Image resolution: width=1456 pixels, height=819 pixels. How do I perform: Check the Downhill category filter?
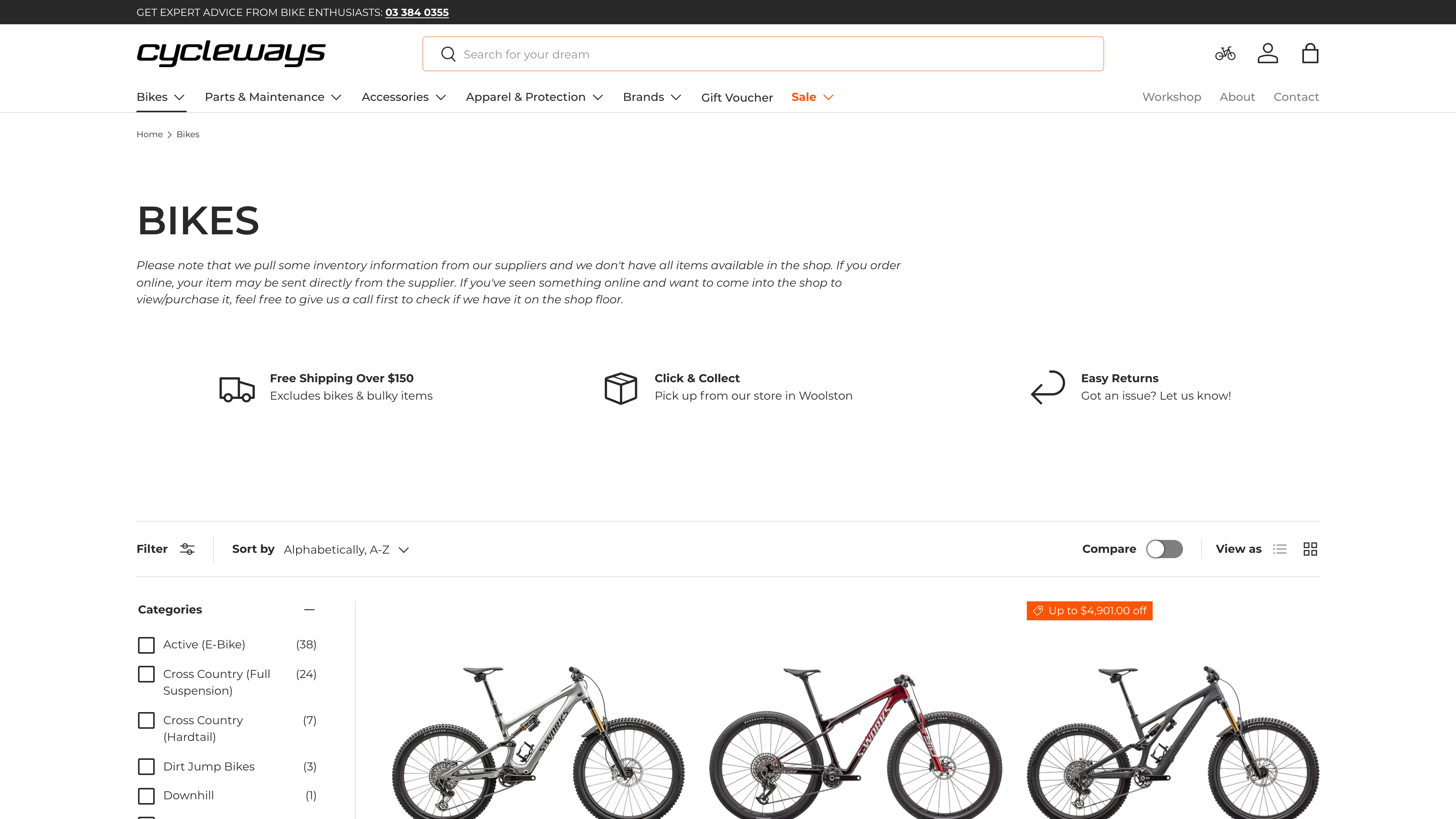(x=146, y=796)
